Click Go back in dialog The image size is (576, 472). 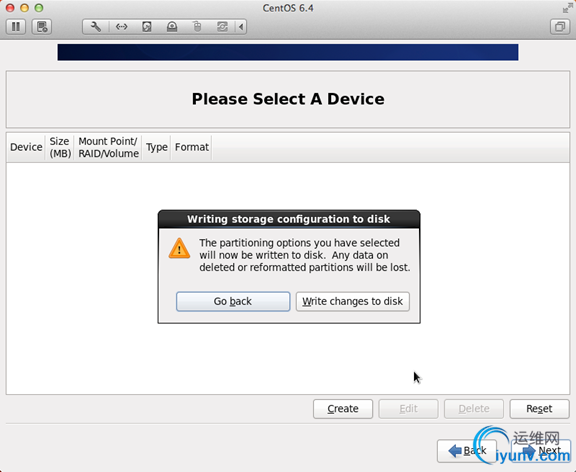(233, 302)
